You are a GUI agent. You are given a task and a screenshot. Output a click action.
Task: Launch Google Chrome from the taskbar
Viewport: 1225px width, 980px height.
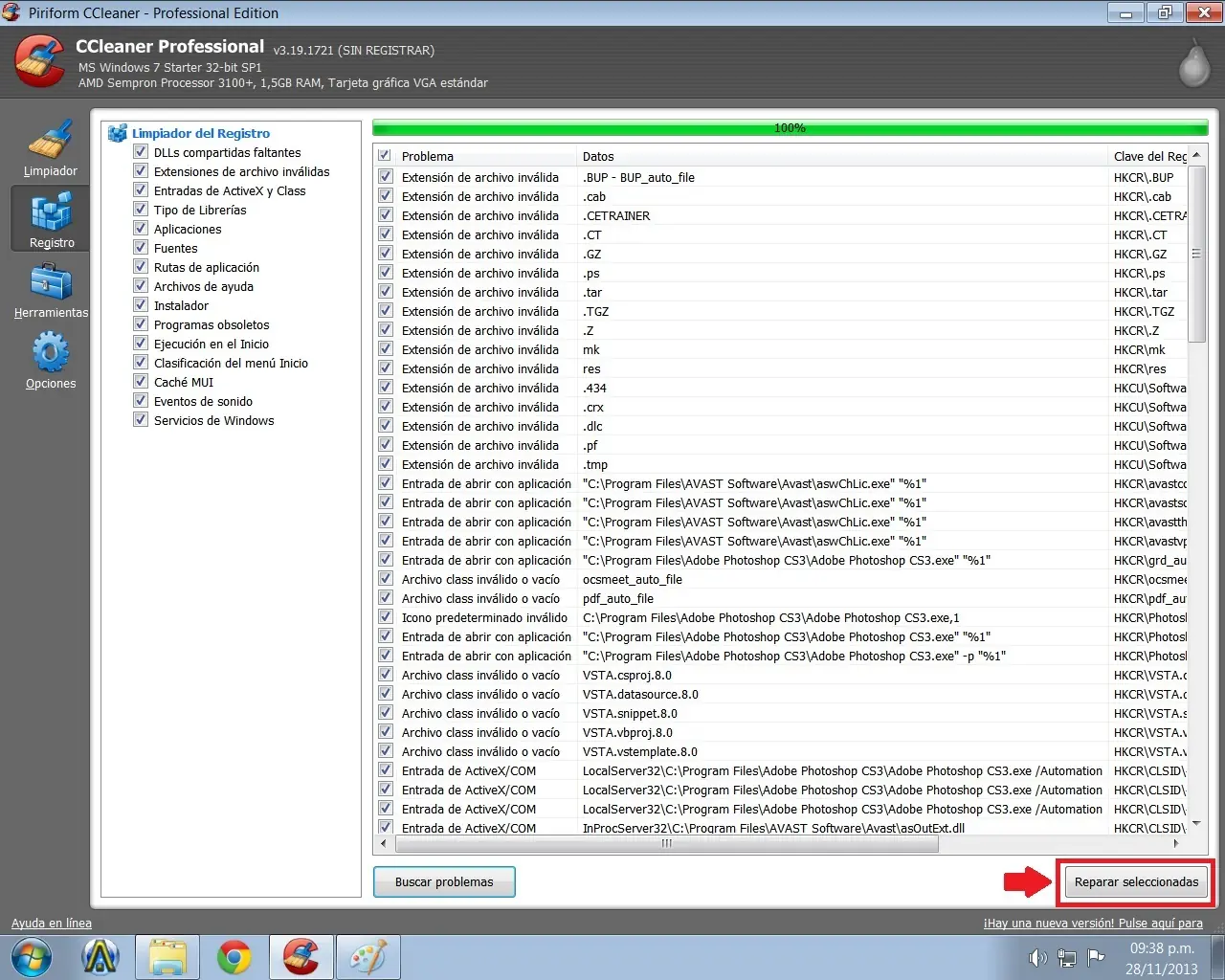[x=234, y=957]
